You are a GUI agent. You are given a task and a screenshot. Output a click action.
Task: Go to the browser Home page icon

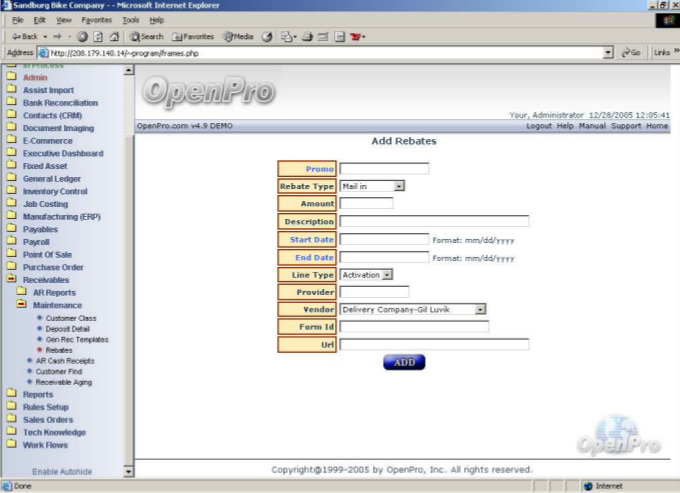click(x=112, y=36)
